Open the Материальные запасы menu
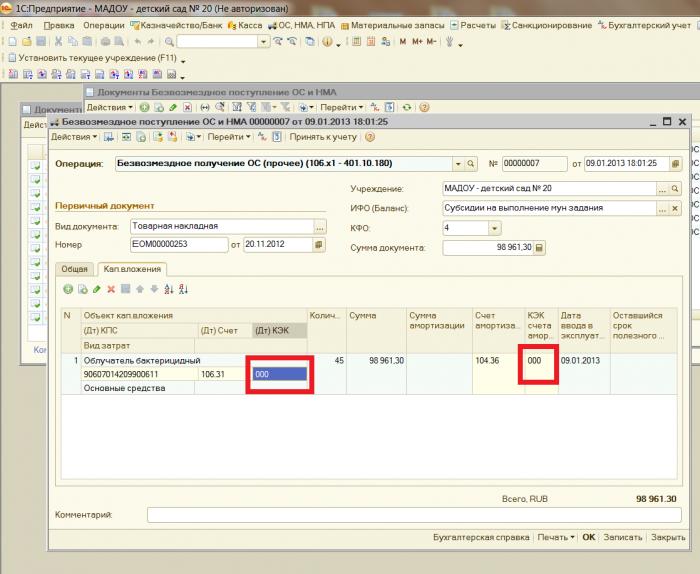 (x=393, y=25)
